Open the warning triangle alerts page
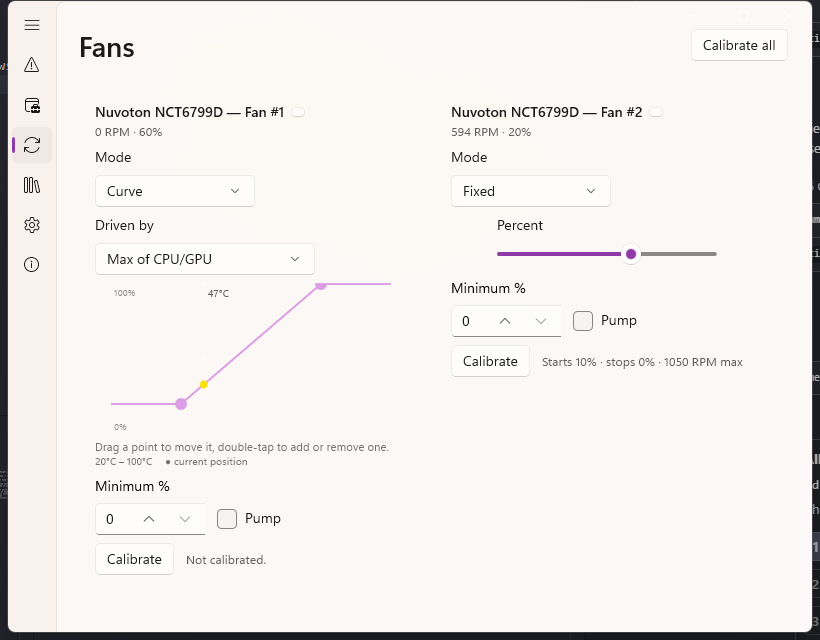The height and width of the screenshot is (640, 820). pyautogui.click(x=32, y=65)
